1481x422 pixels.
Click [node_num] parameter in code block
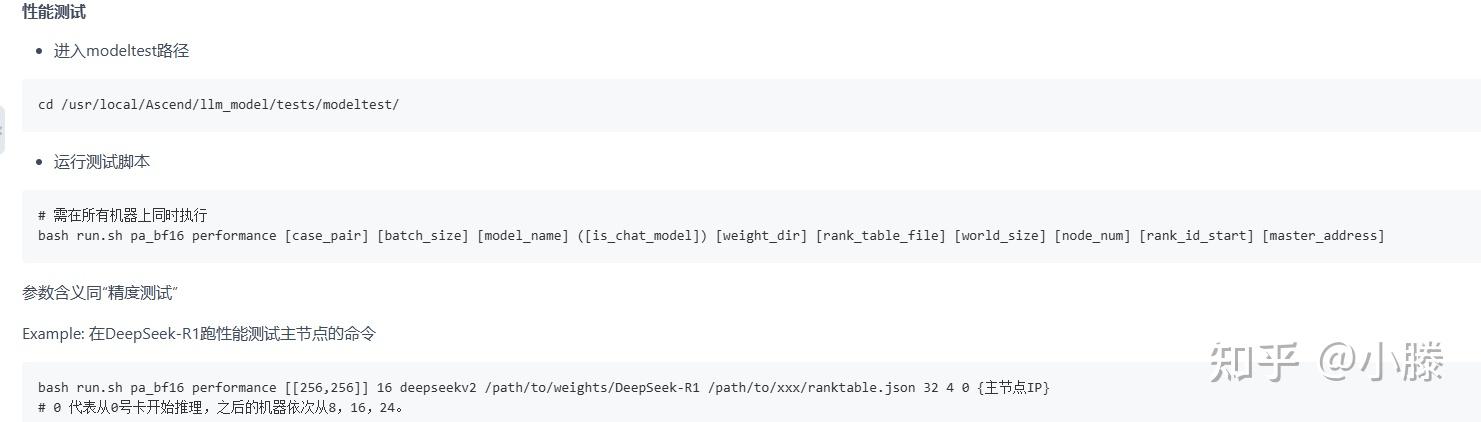1092,236
